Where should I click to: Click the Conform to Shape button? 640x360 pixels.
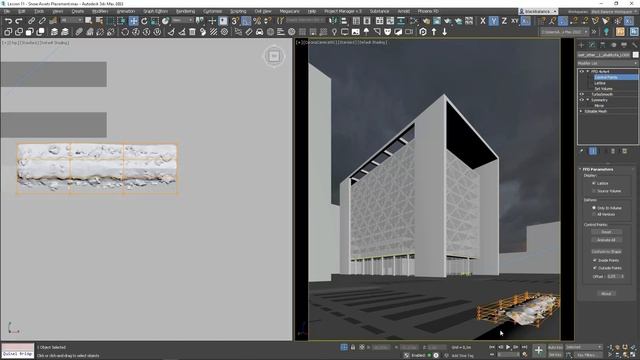[x=607, y=251]
